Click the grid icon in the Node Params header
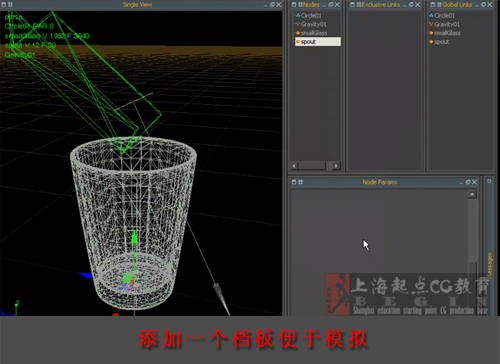 [x=300, y=182]
